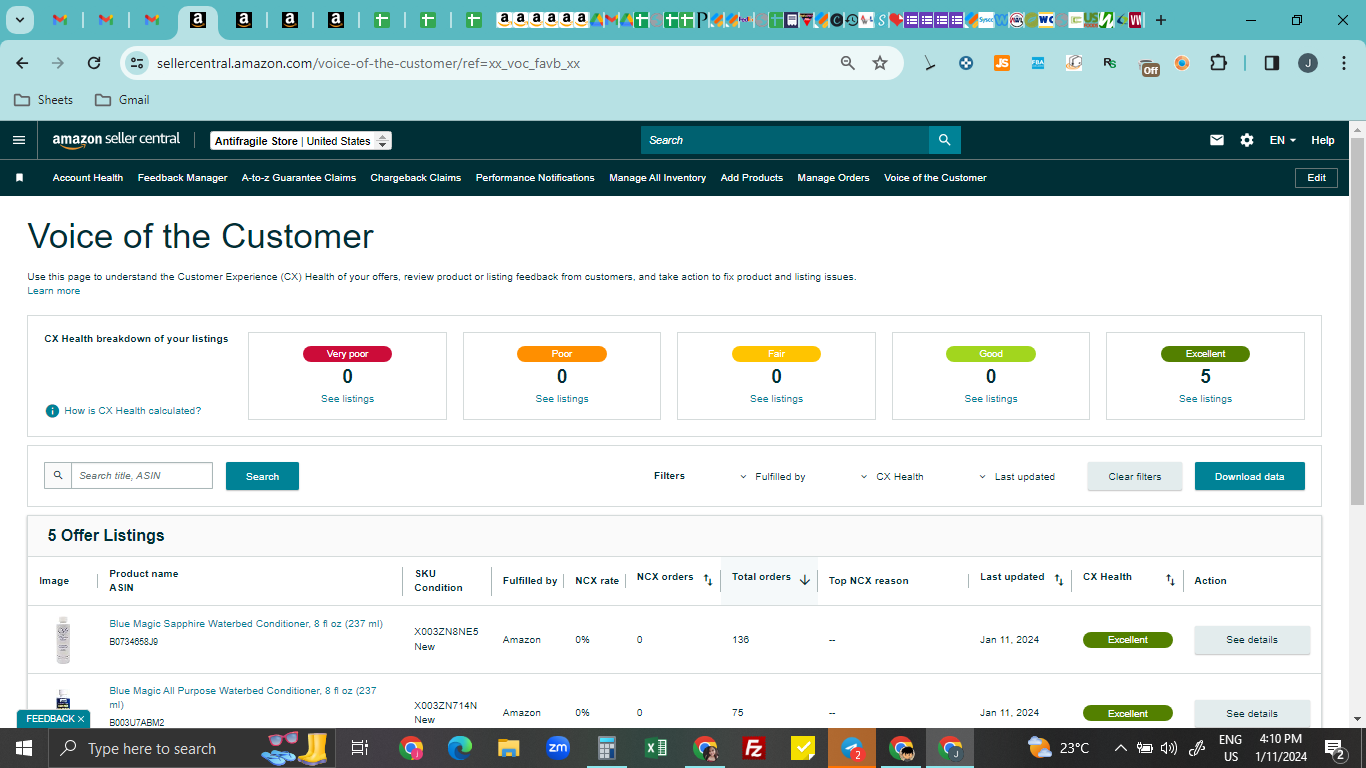The height and width of the screenshot is (768, 1366).
Task: Sort by CX Health column arrows
Action: click(1170, 580)
